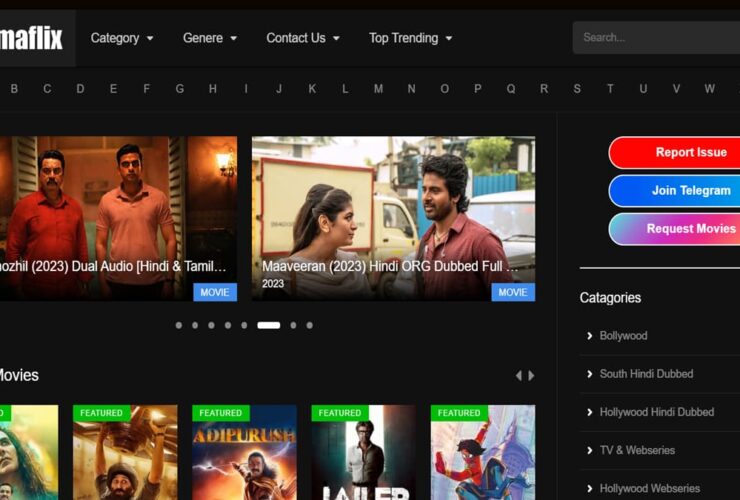The height and width of the screenshot is (500, 740).
Task: Click the chevron beside Hollywood Webseries
Action: point(589,488)
